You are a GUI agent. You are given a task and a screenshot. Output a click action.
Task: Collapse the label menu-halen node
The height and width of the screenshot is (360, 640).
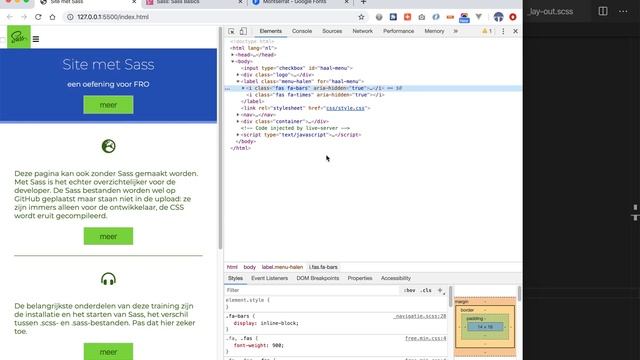coord(238,82)
